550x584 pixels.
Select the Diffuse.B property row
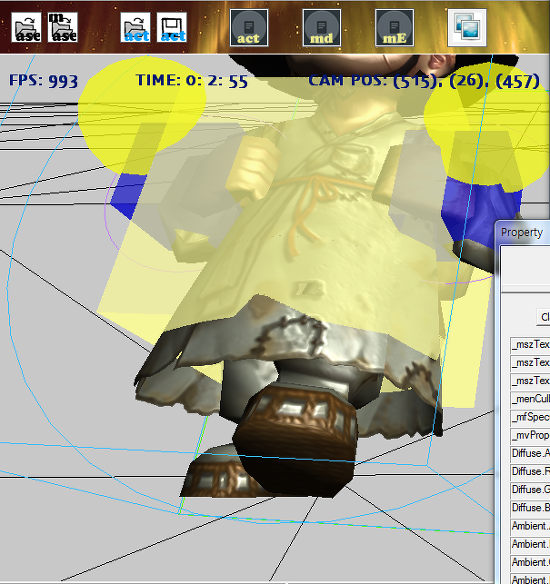click(530, 508)
